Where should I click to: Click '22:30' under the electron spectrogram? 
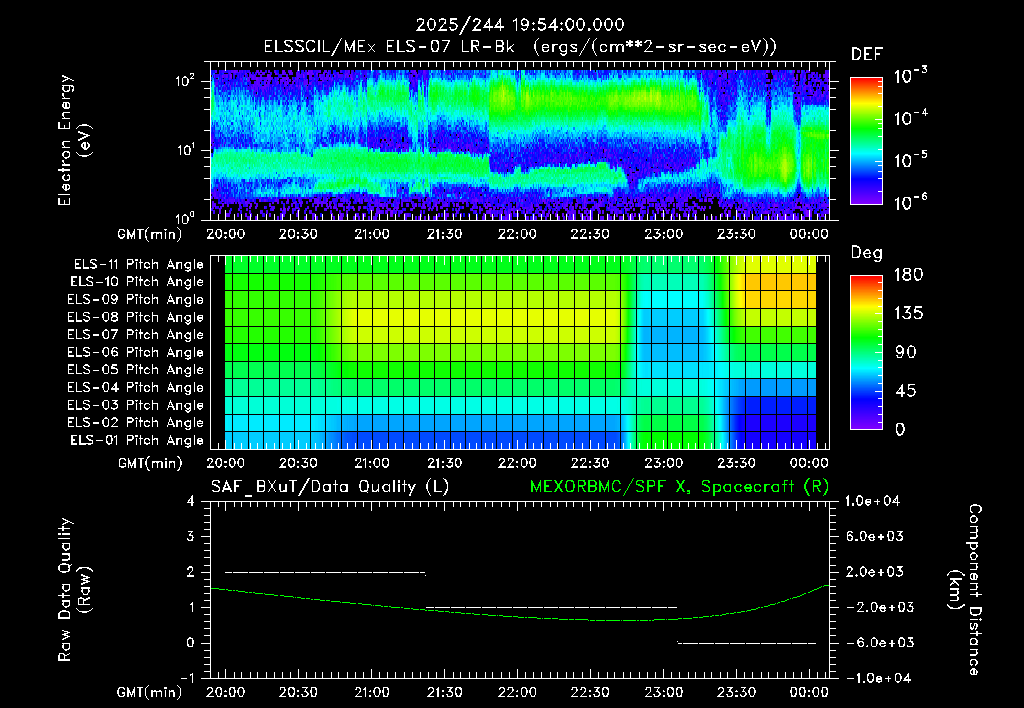pos(590,234)
